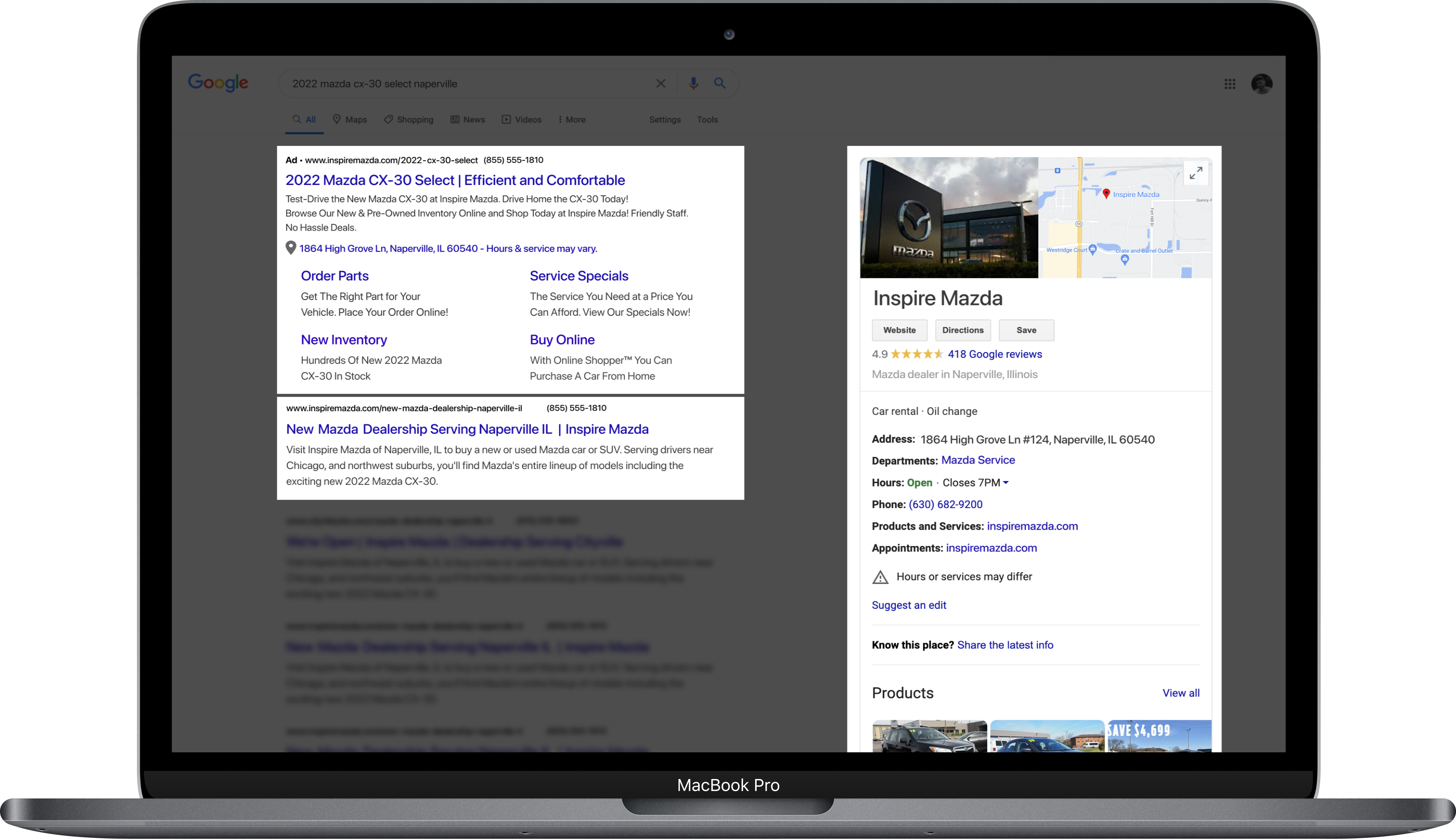Screen dimensions: 1456x839
Task: Open the first product car thumbnail
Action: tap(929, 736)
